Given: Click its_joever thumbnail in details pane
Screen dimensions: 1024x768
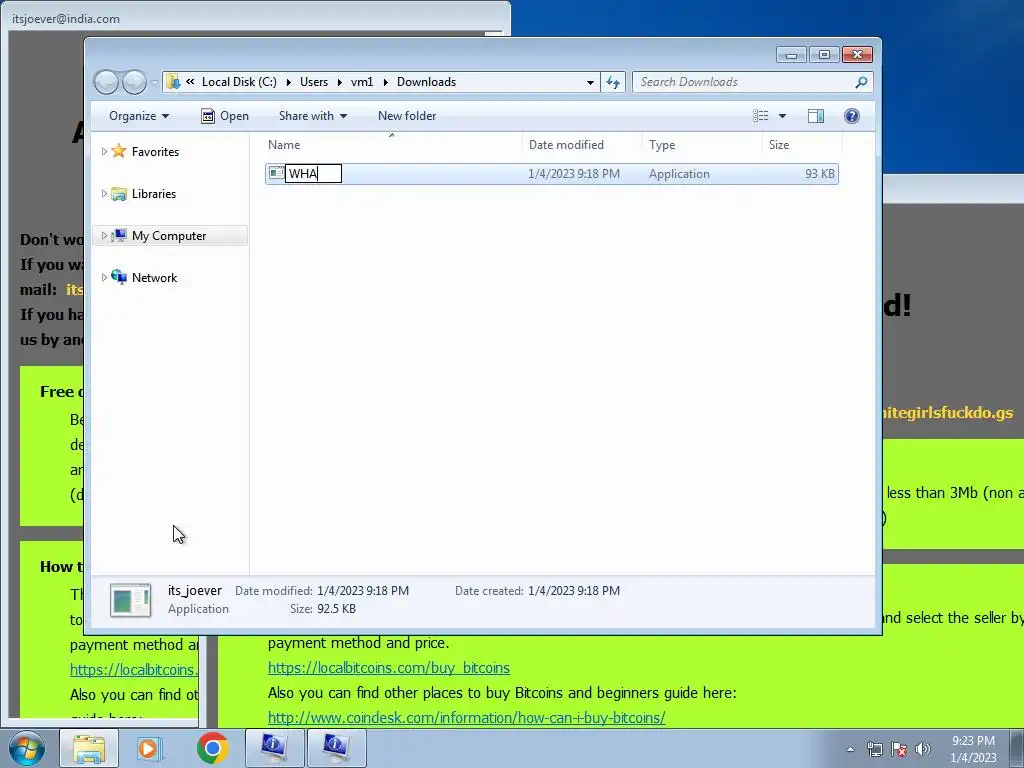Looking at the screenshot, I should pyautogui.click(x=131, y=600).
